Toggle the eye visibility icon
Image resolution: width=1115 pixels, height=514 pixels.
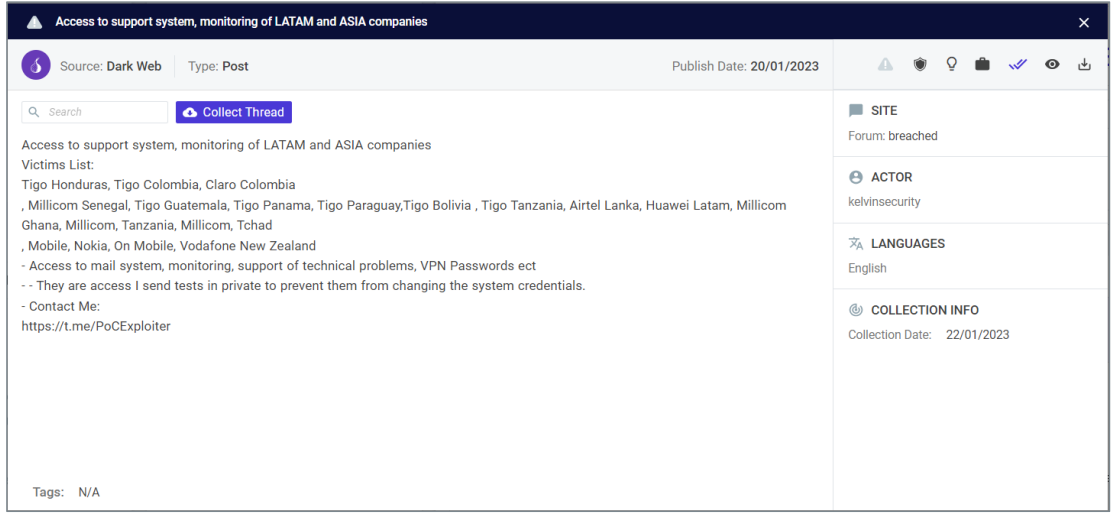pos(1052,65)
